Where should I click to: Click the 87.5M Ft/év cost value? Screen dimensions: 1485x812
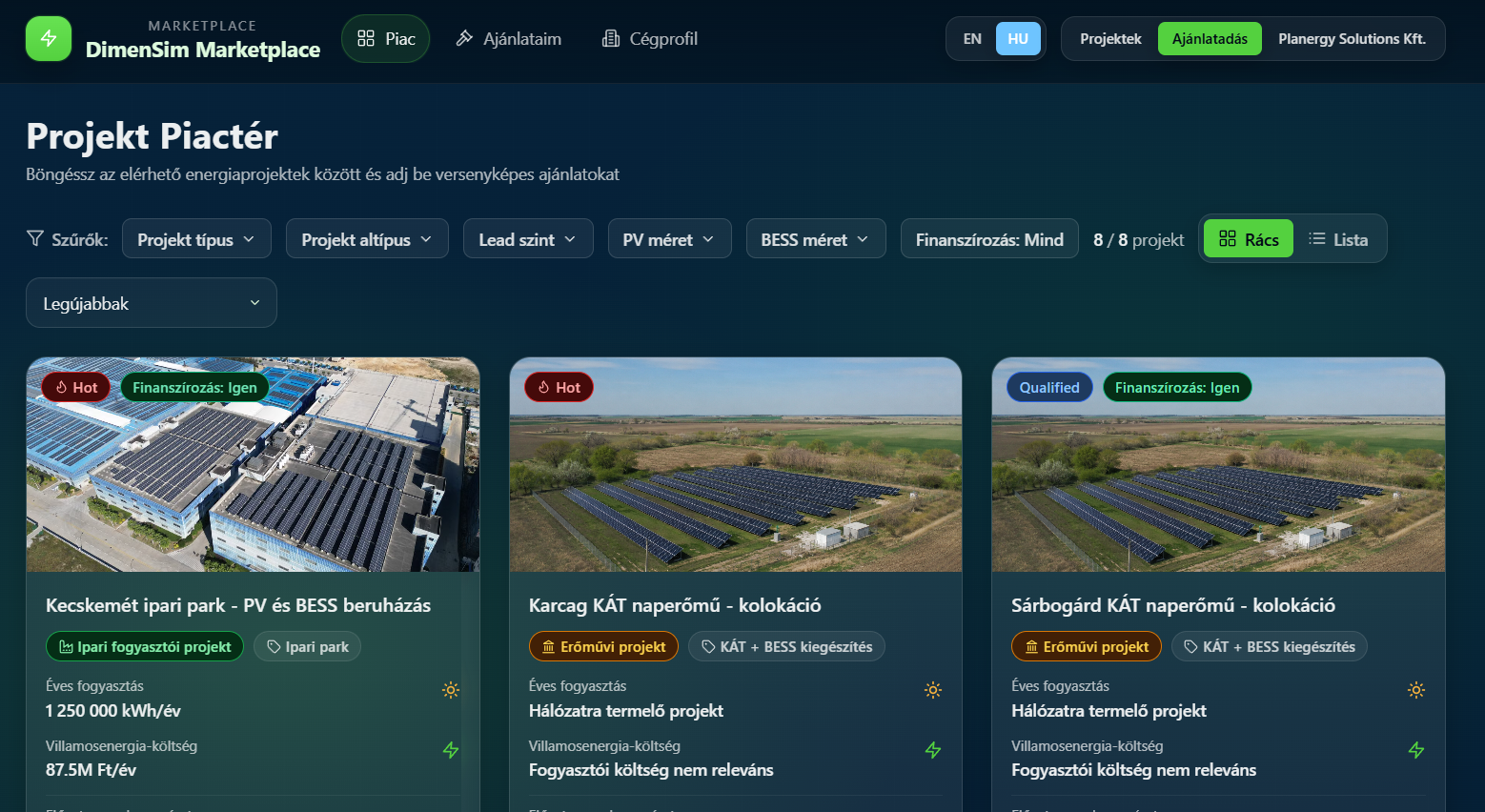91,770
